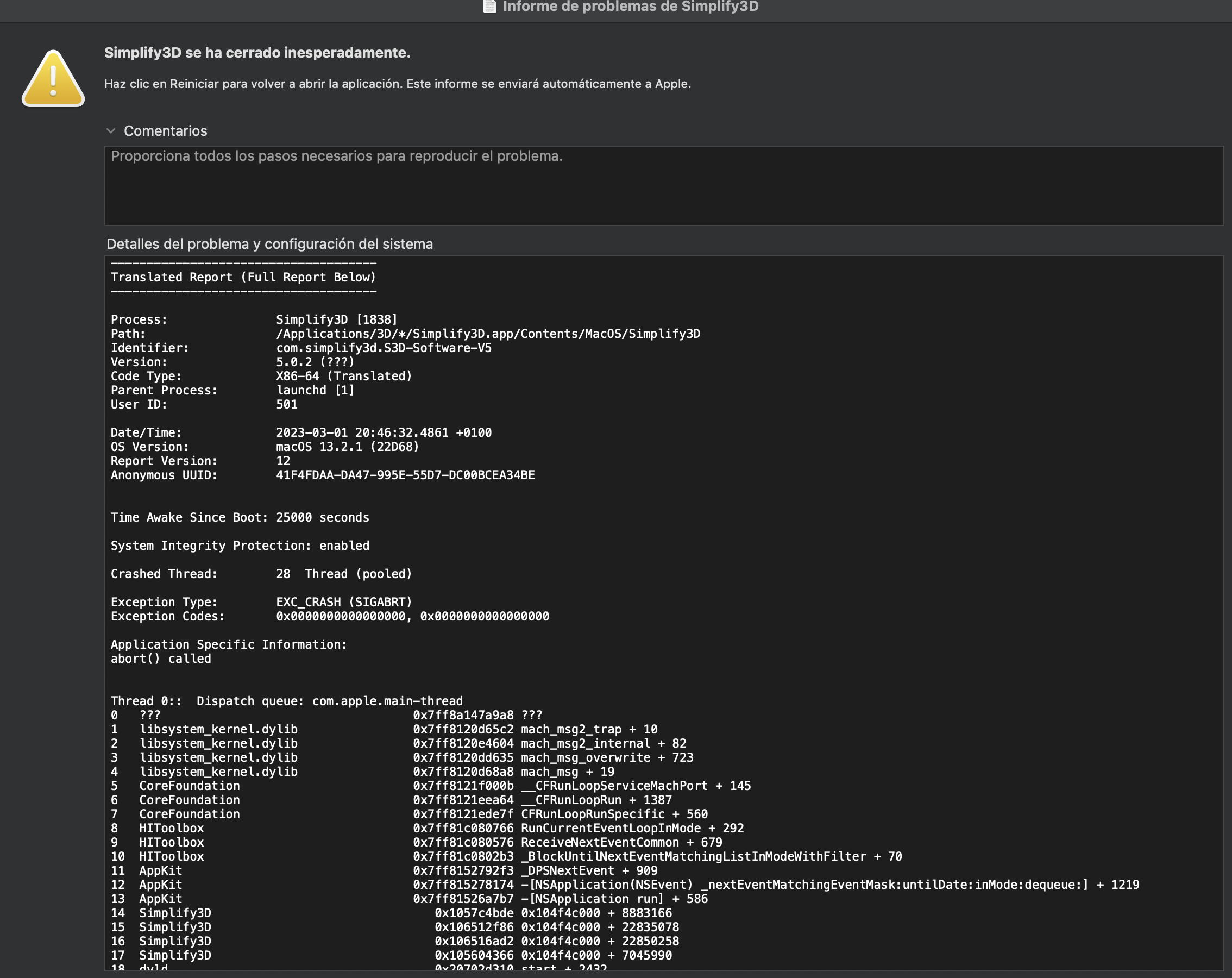Click the Version 5.0.2 line
This screenshot has width=1232, height=978.
coord(232,362)
